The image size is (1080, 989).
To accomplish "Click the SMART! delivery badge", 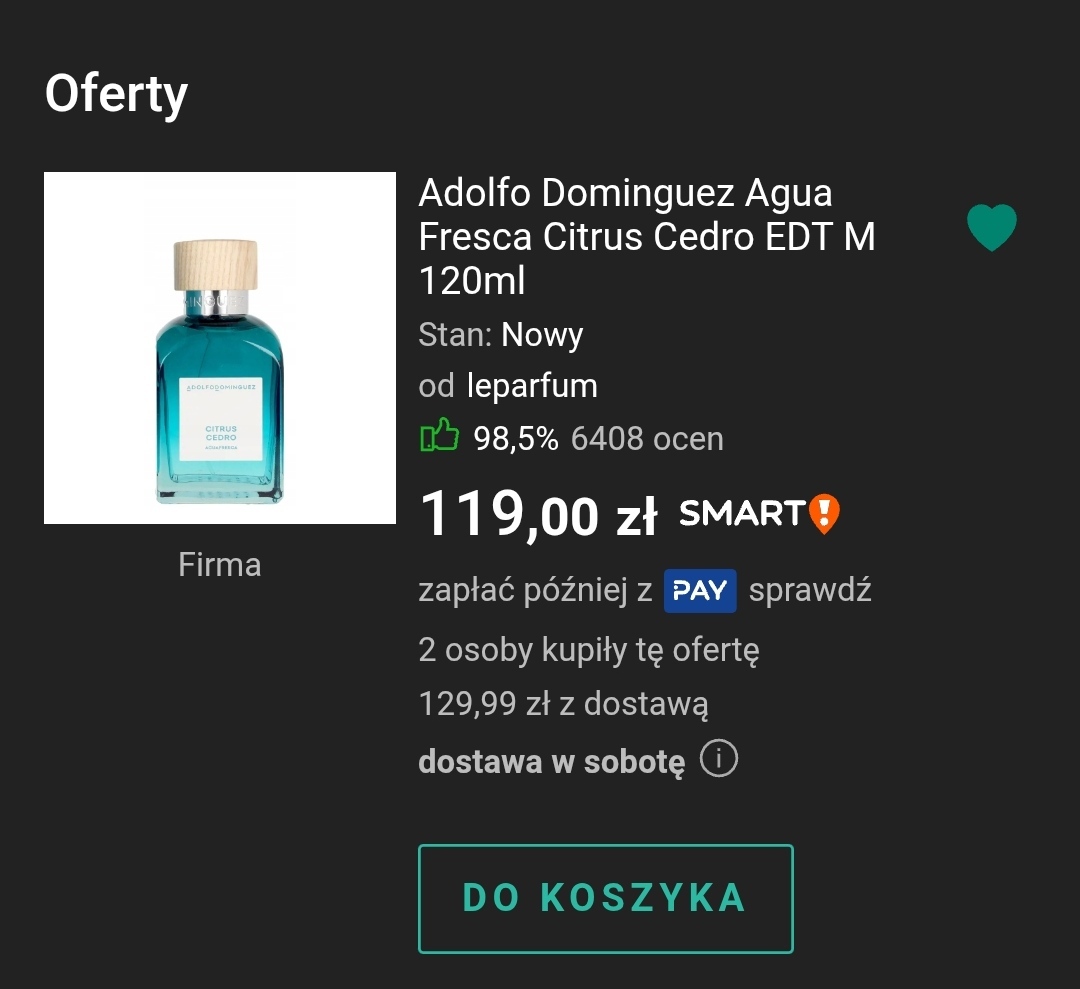I will click(758, 514).
